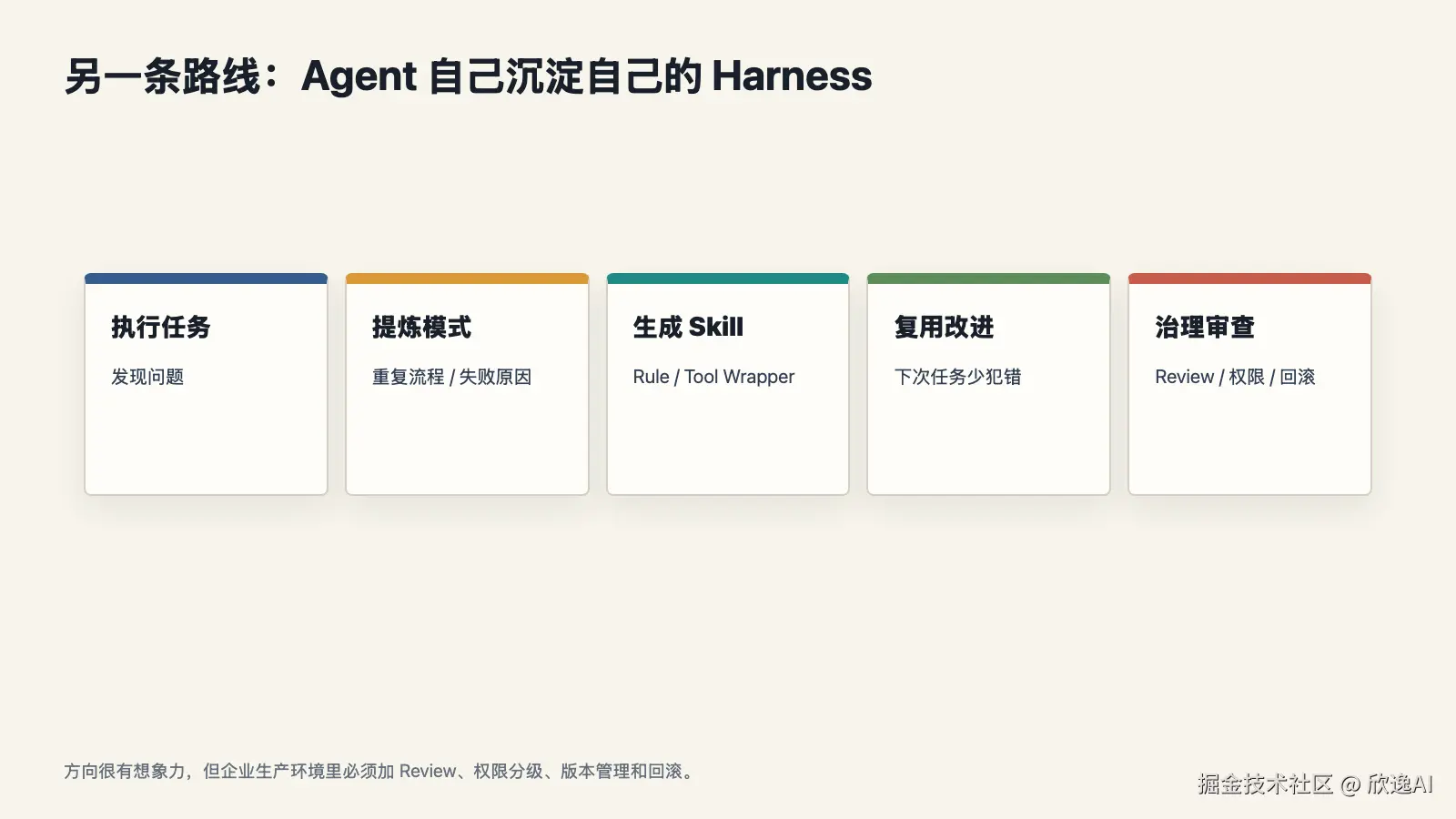The width and height of the screenshot is (1456, 819).
Task: Click the footer note starting with 方向很有想象力
Action: pos(380,772)
